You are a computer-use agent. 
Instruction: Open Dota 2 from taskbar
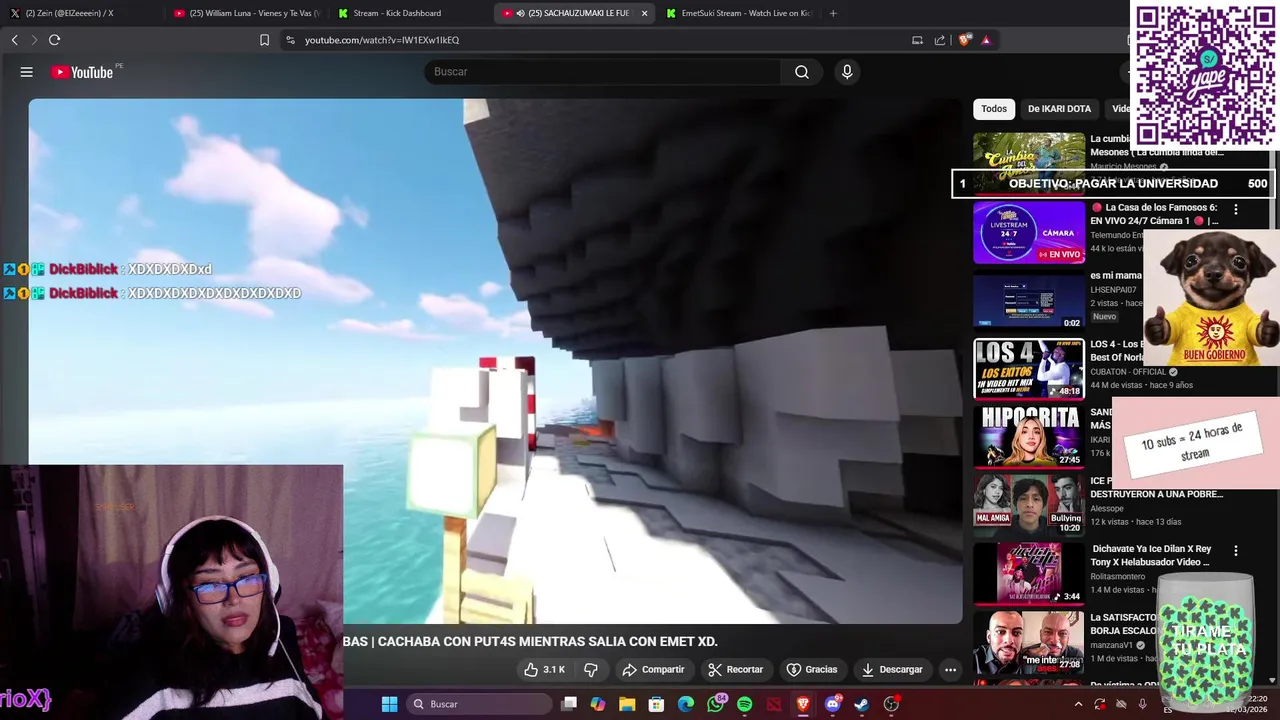click(x=774, y=704)
